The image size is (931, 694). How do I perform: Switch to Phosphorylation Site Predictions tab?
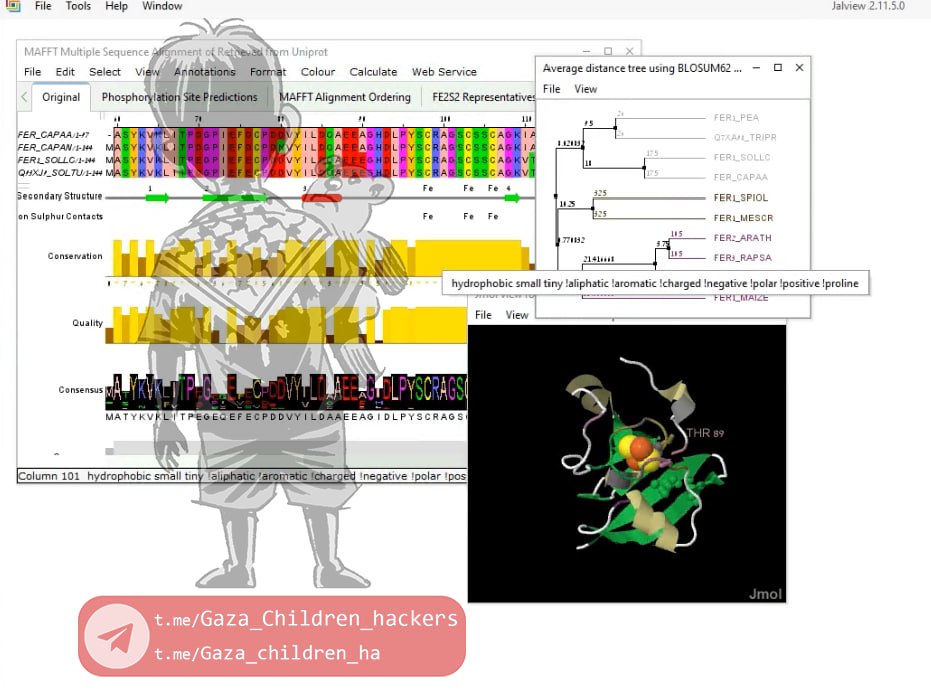coord(179,97)
